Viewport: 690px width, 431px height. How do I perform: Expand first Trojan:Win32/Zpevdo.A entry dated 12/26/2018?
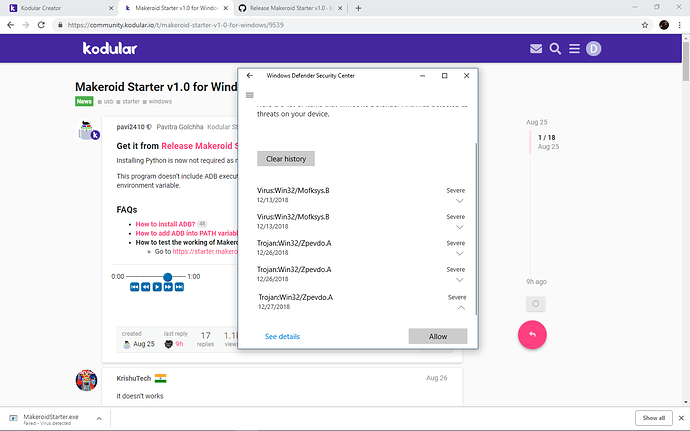(456, 253)
